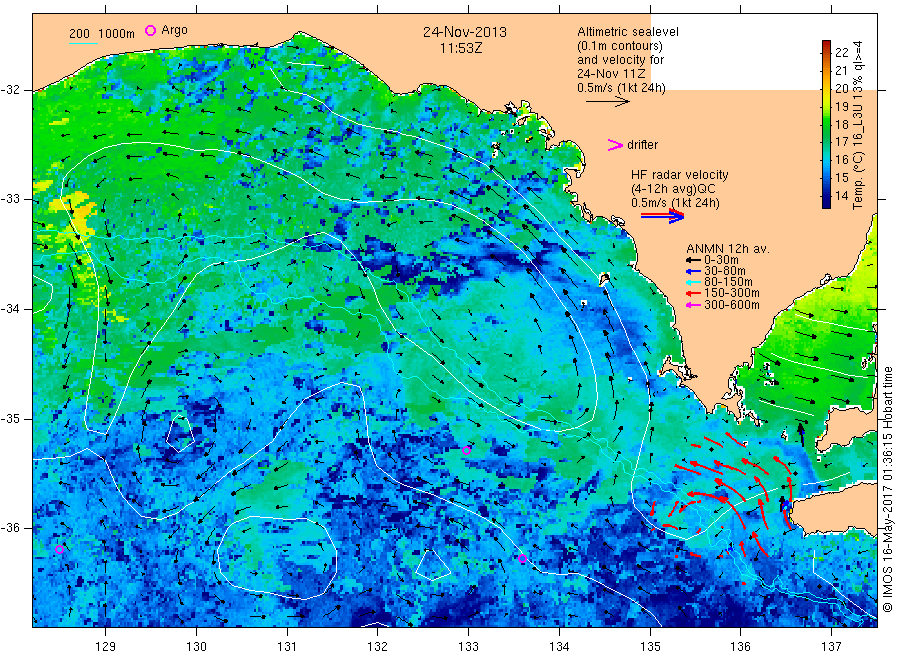The width and height of the screenshot is (900, 660).
Task: Click the 14 degree mark on the color scale
Action: [x=841, y=195]
